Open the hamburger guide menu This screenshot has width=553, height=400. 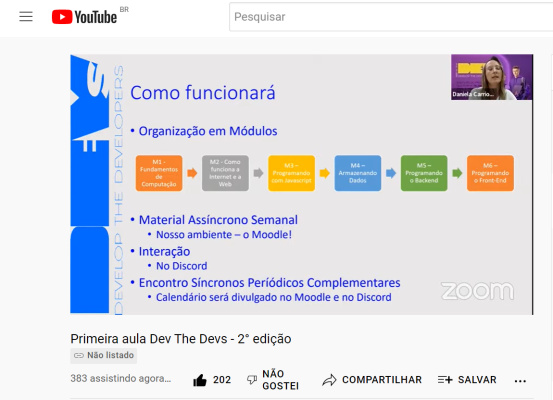pos(26,17)
